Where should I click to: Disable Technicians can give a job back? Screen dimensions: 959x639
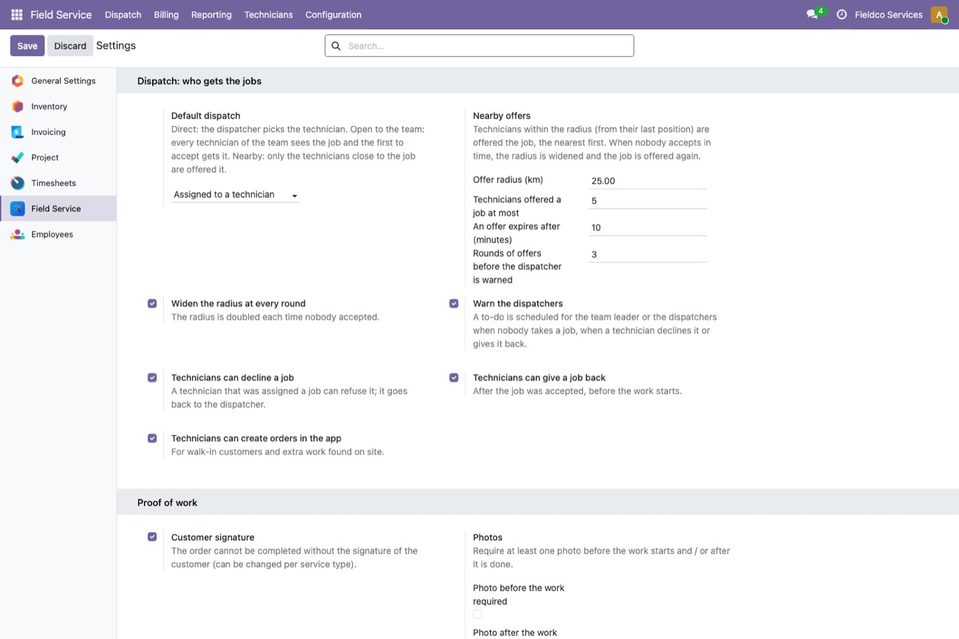(x=454, y=378)
